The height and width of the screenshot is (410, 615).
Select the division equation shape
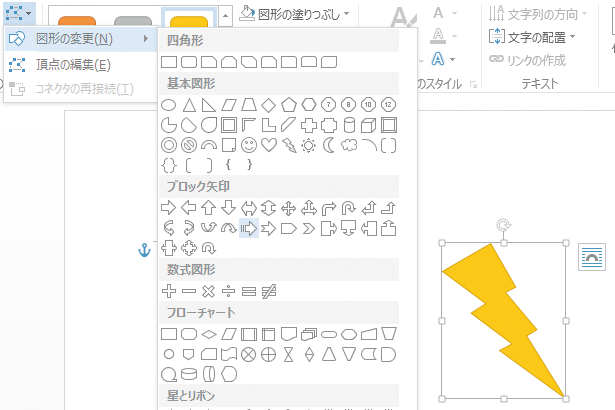[229, 292]
